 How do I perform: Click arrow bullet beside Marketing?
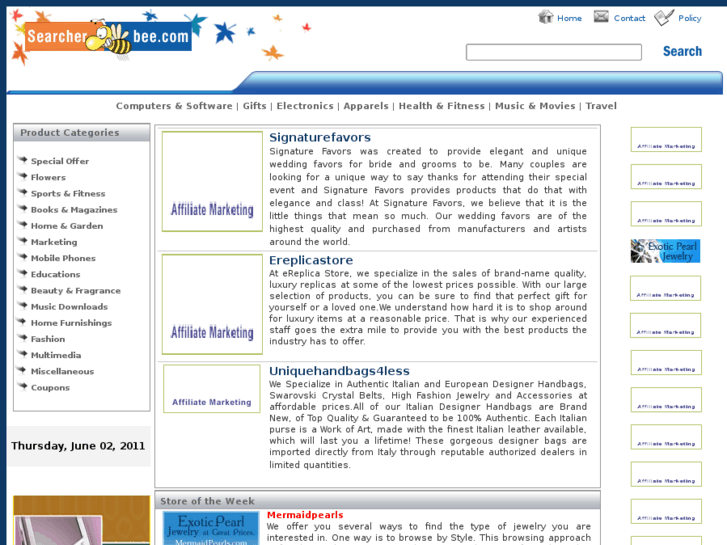tap(22, 241)
